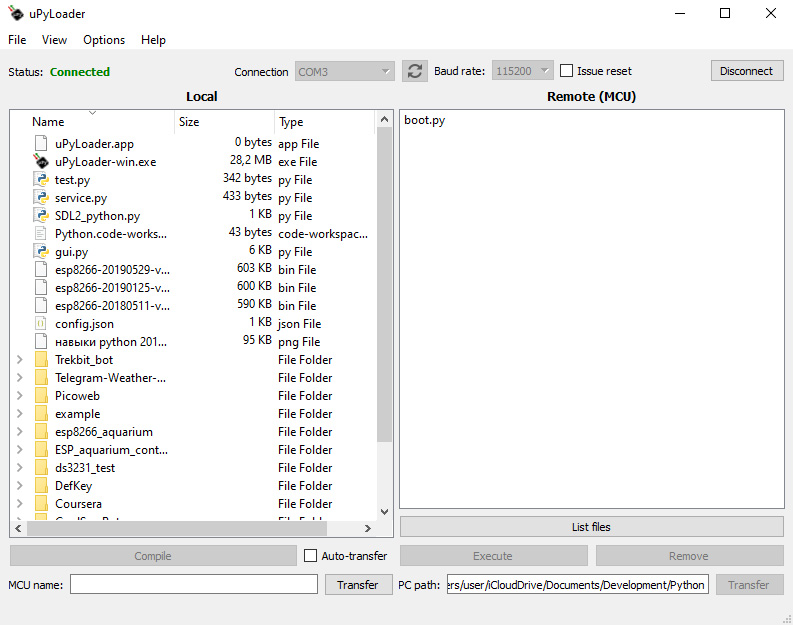Open the Connection COM3 dropdown

pos(344,71)
